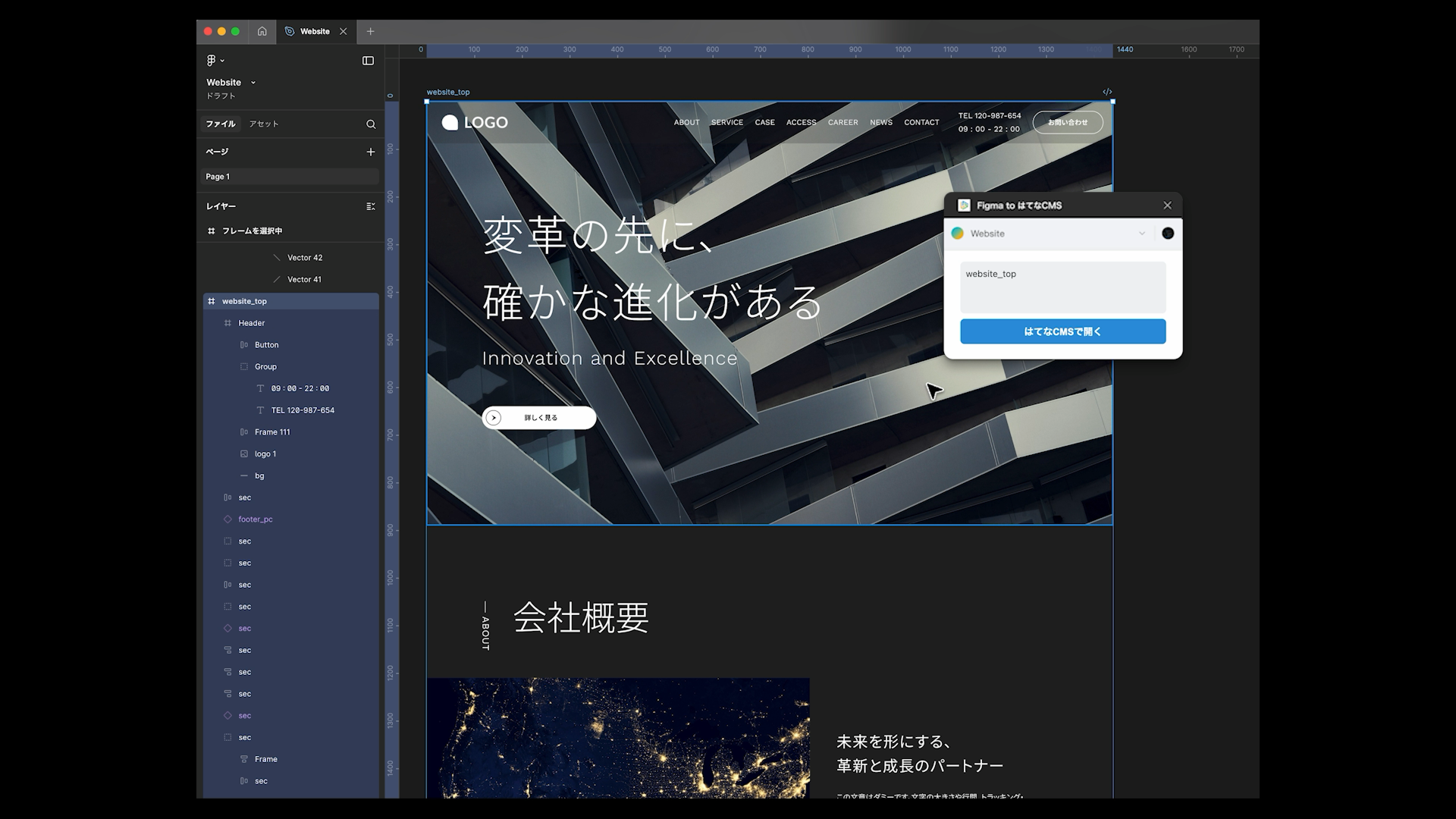Toggle the dark circle switch in the plugin
1456x819 pixels.
[x=1168, y=234]
